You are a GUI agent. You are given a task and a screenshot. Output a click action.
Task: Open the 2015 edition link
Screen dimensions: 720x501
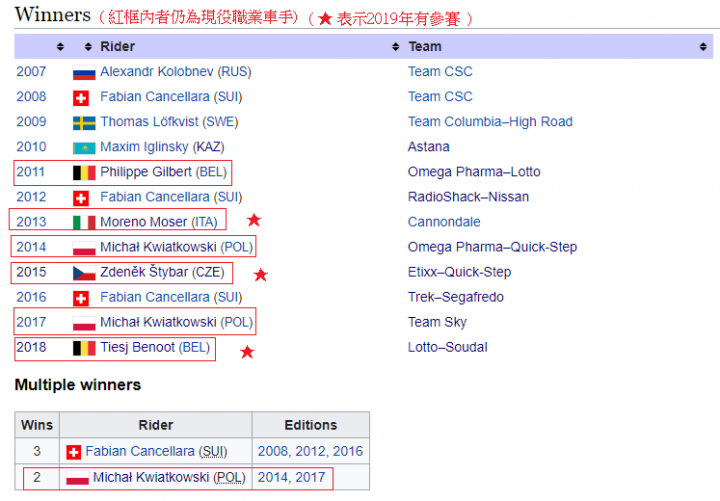click(31, 272)
